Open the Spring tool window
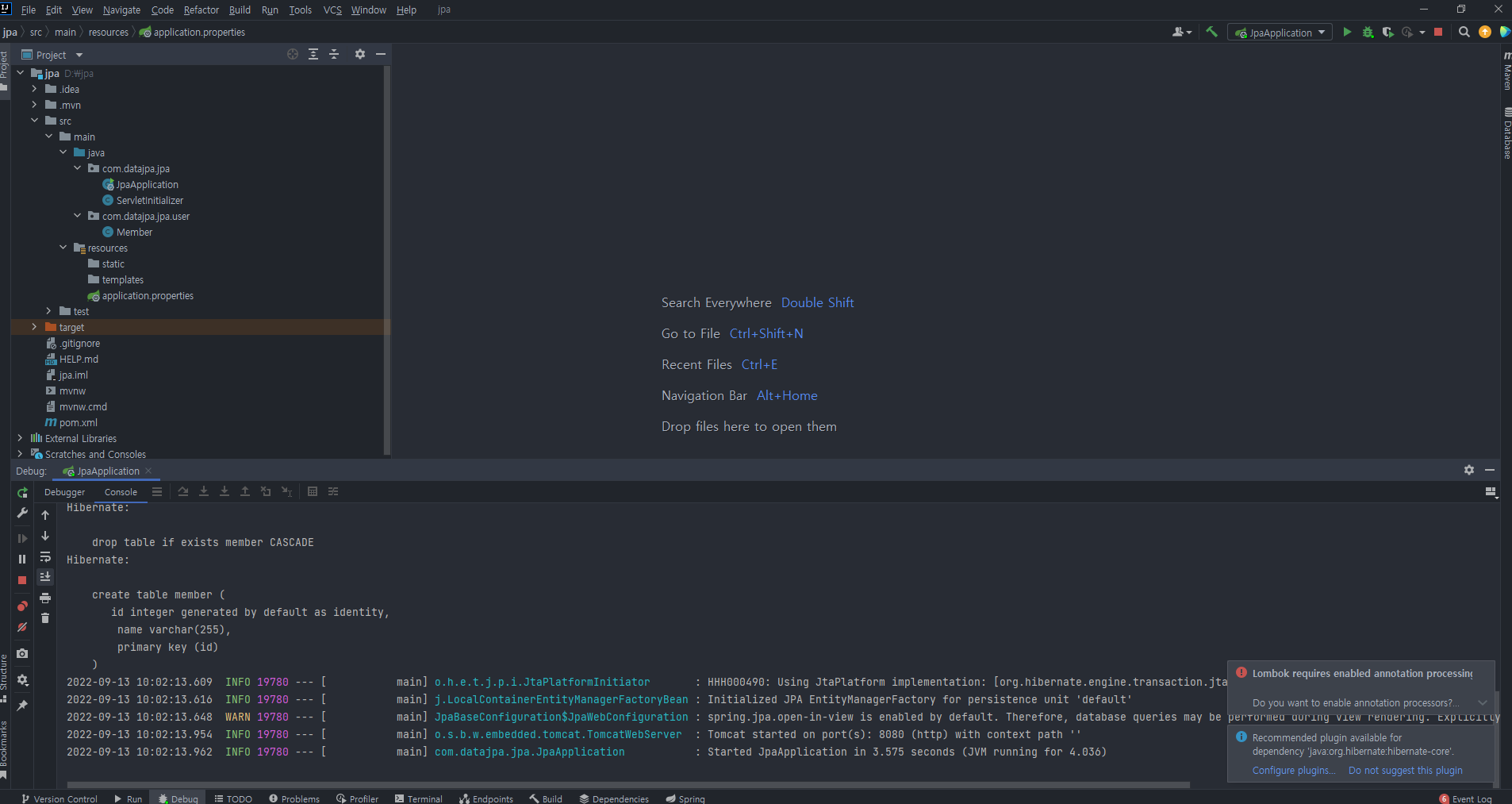The height and width of the screenshot is (804, 1512). [x=685, y=798]
